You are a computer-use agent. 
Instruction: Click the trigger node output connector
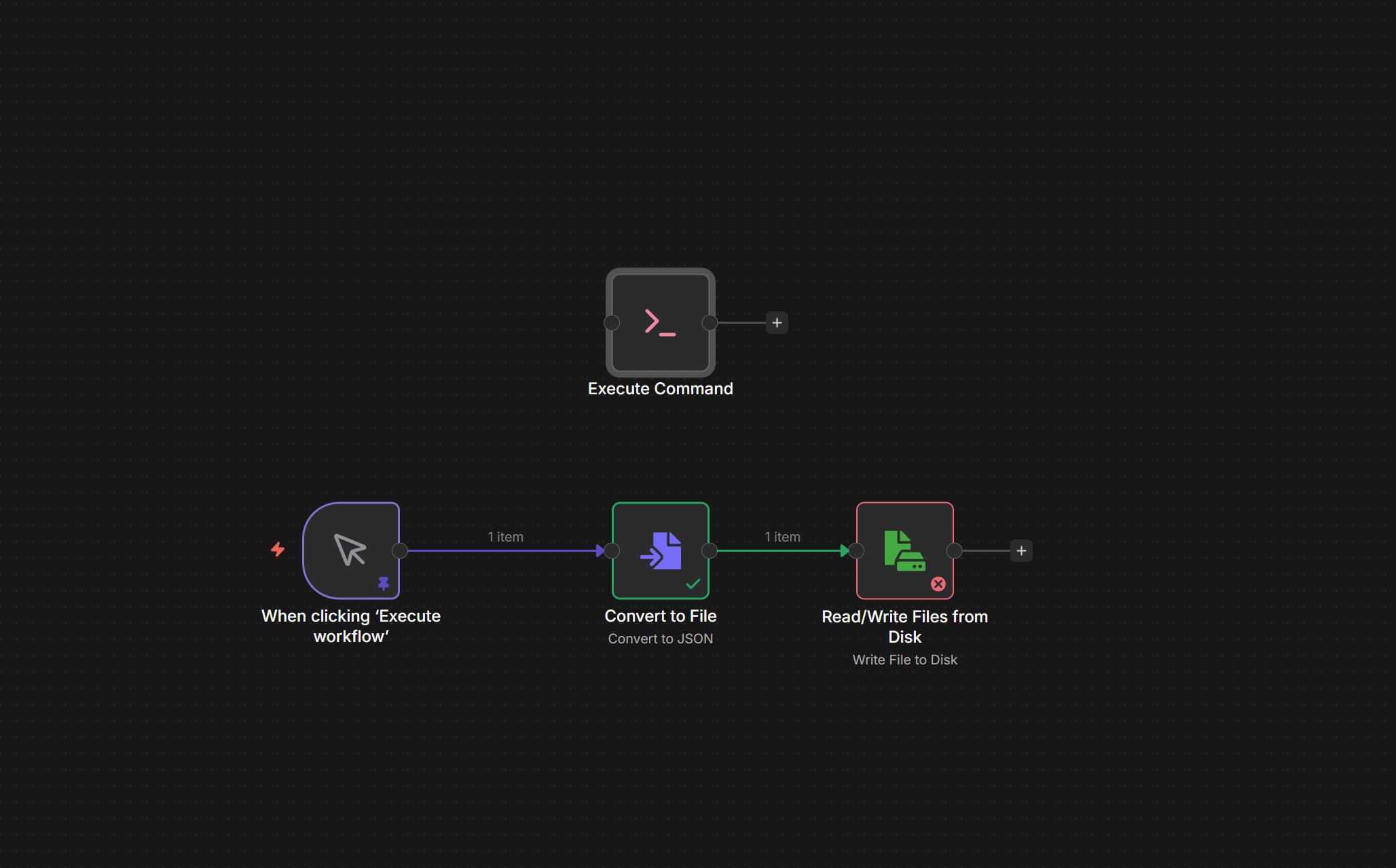tap(400, 550)
